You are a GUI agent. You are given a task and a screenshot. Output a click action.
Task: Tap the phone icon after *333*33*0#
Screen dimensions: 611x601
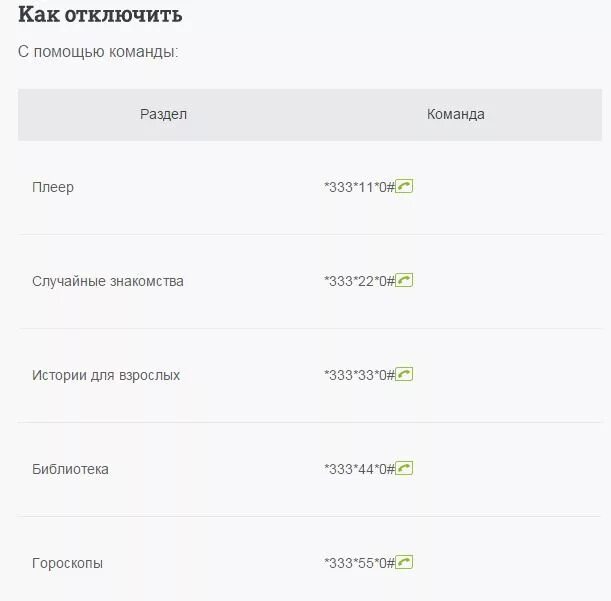404,374
